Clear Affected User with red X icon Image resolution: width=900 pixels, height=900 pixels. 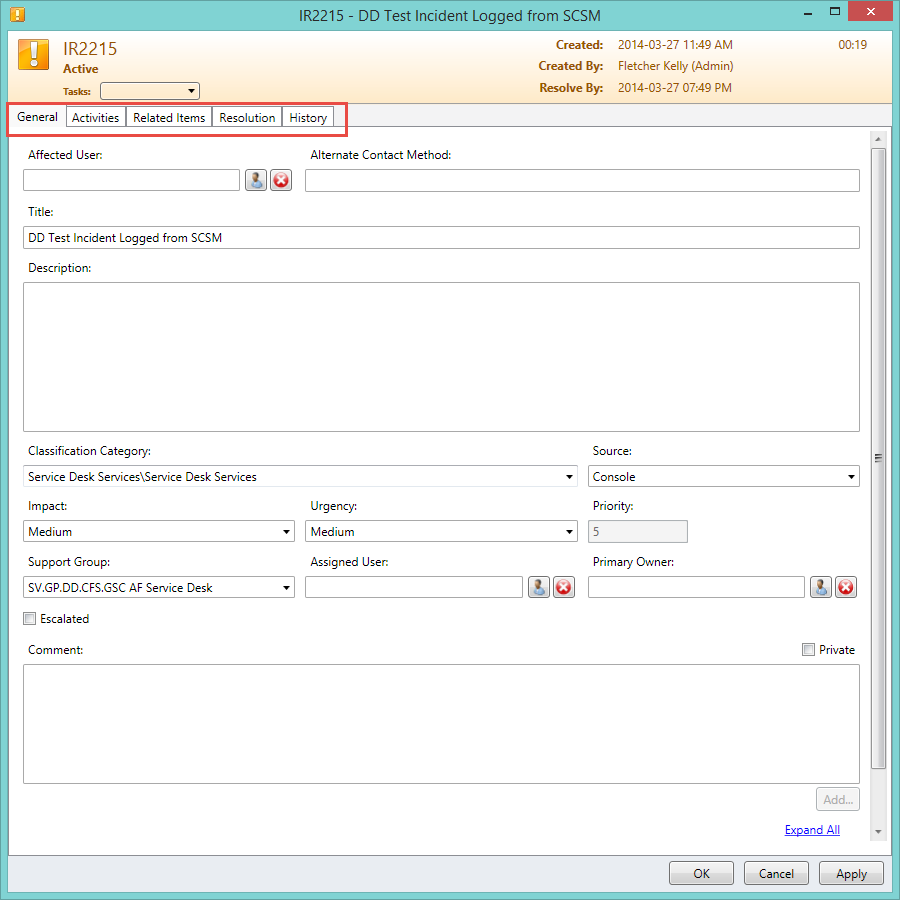[281, 180]
